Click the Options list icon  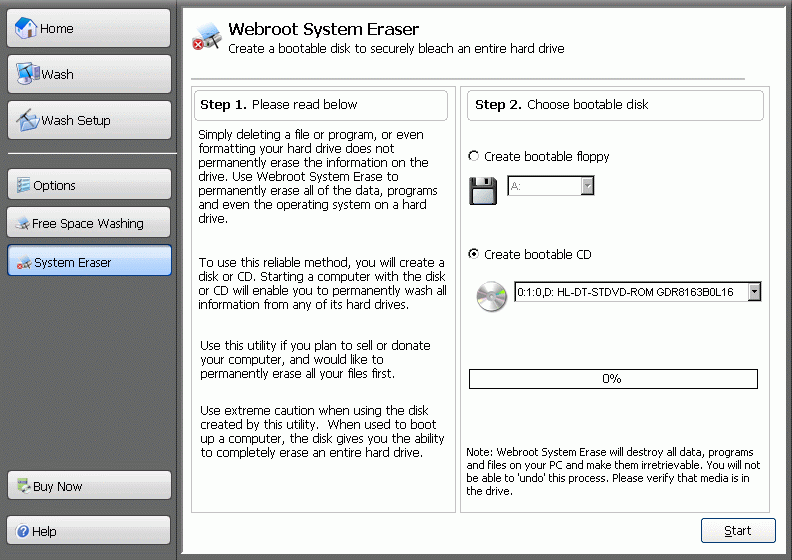[x=23, y=185]
